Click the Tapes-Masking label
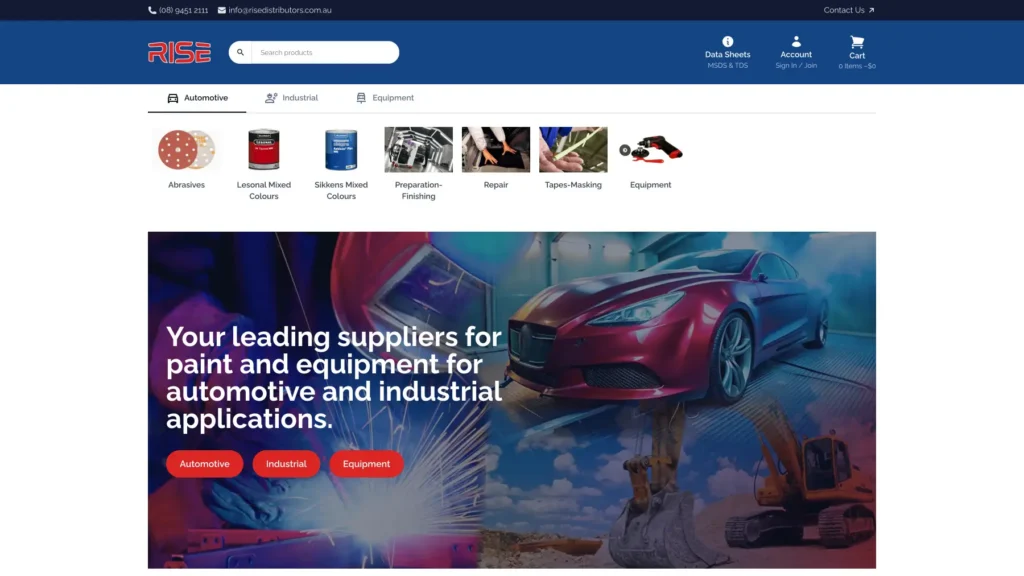 tap(573, 185)
